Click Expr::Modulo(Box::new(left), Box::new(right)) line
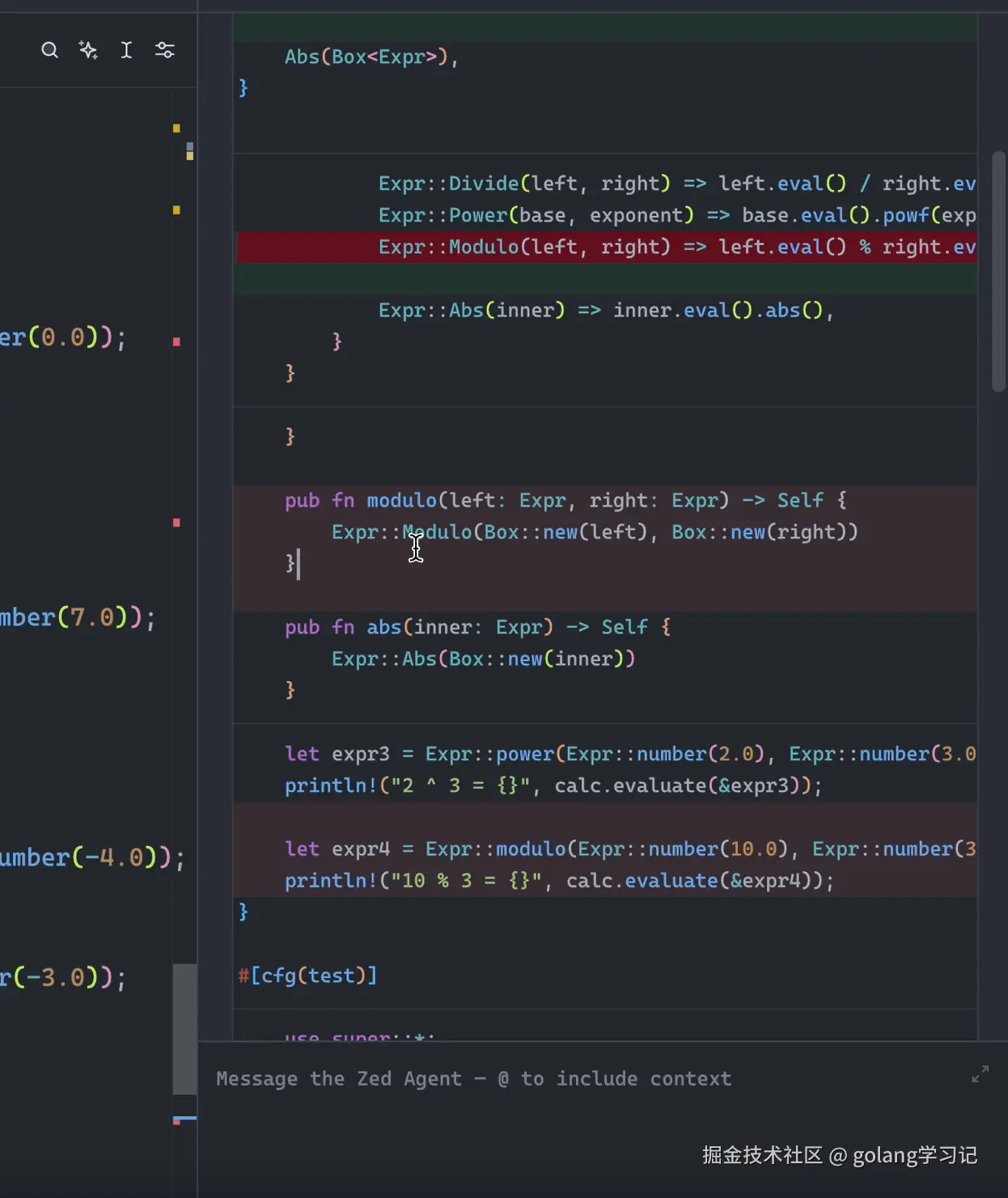This screenshot has height=1198, width=1008. tap(595, 531)
